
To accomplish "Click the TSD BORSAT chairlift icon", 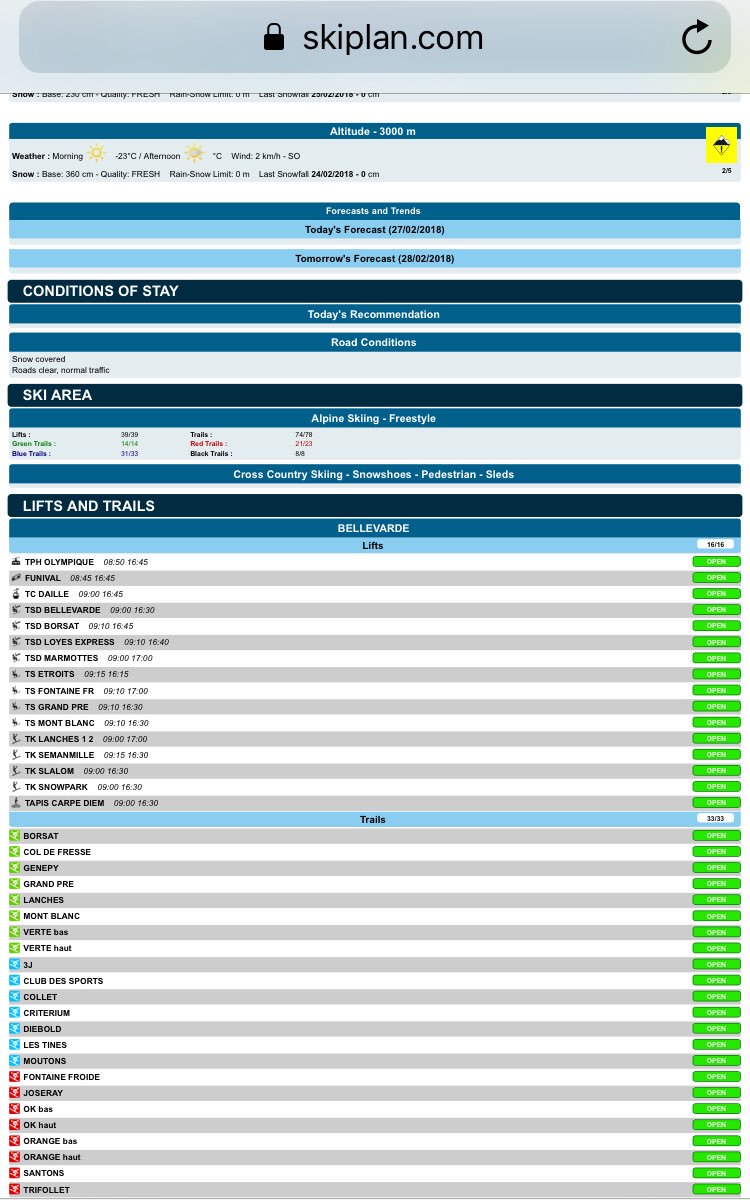I will click(x=16, y=626).
